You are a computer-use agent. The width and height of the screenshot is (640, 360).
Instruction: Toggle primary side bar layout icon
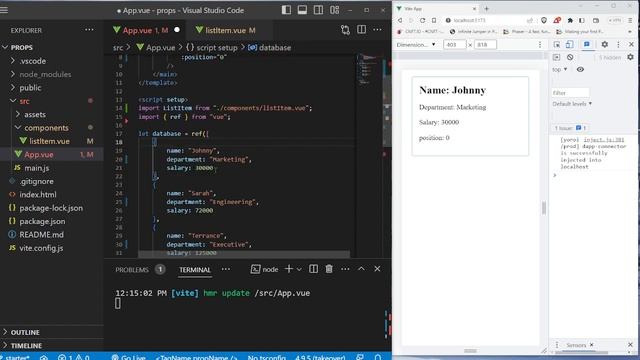click(286, 10)
